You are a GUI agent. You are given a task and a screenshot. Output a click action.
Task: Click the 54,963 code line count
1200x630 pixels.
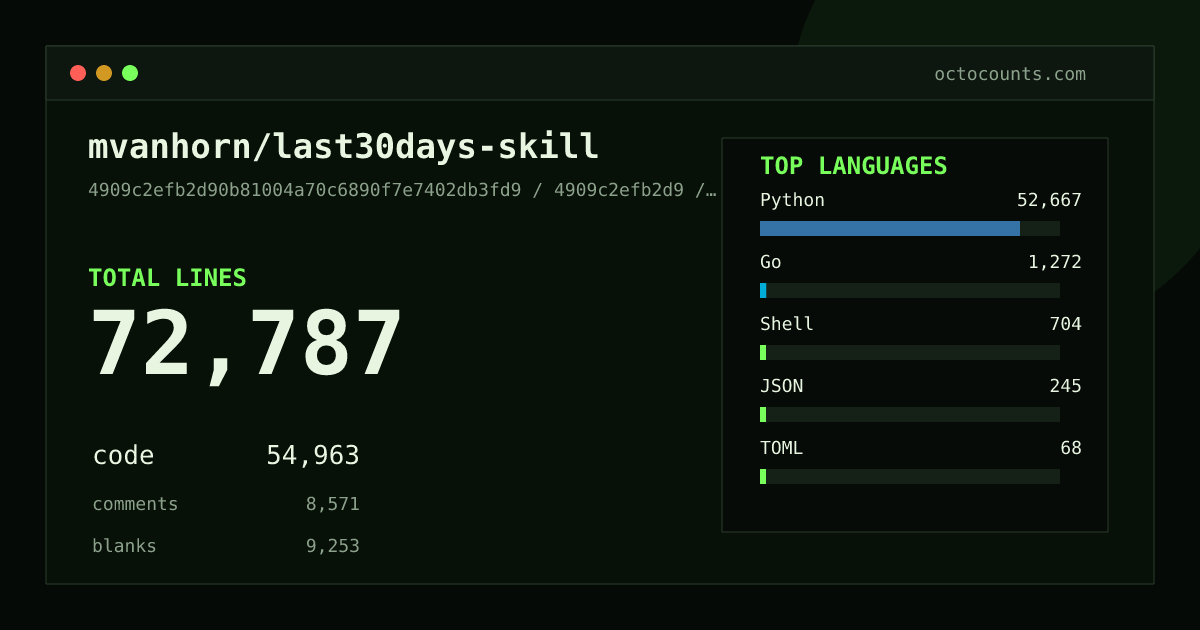coord(312,456)
